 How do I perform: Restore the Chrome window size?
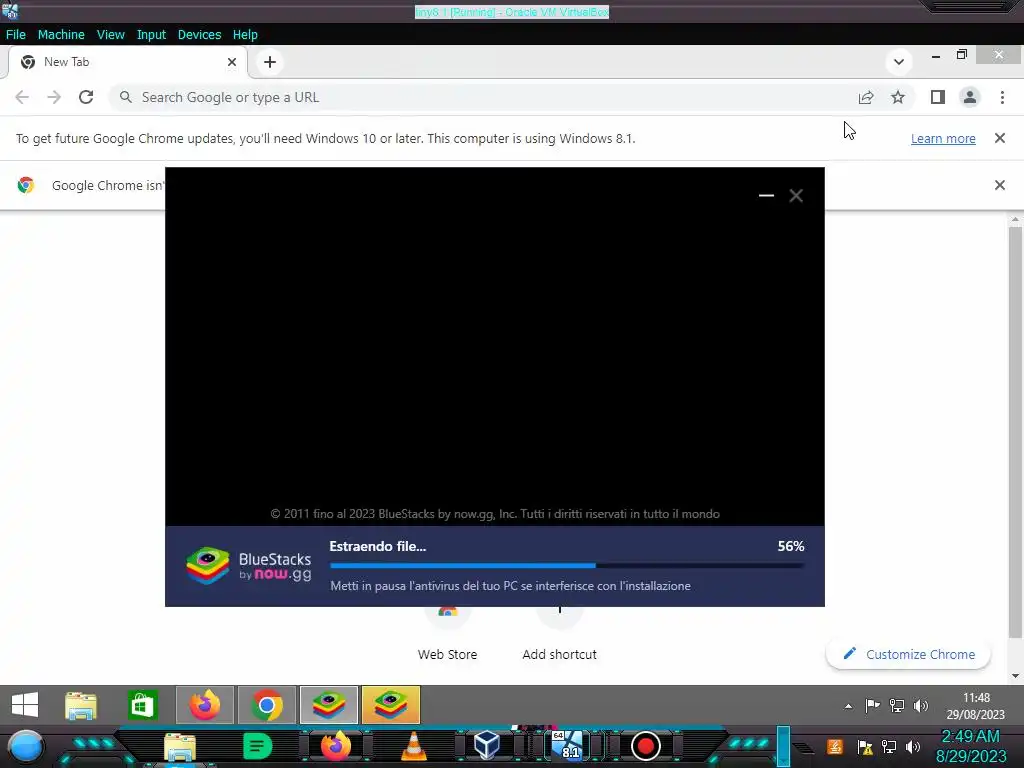tap(961, 56)
